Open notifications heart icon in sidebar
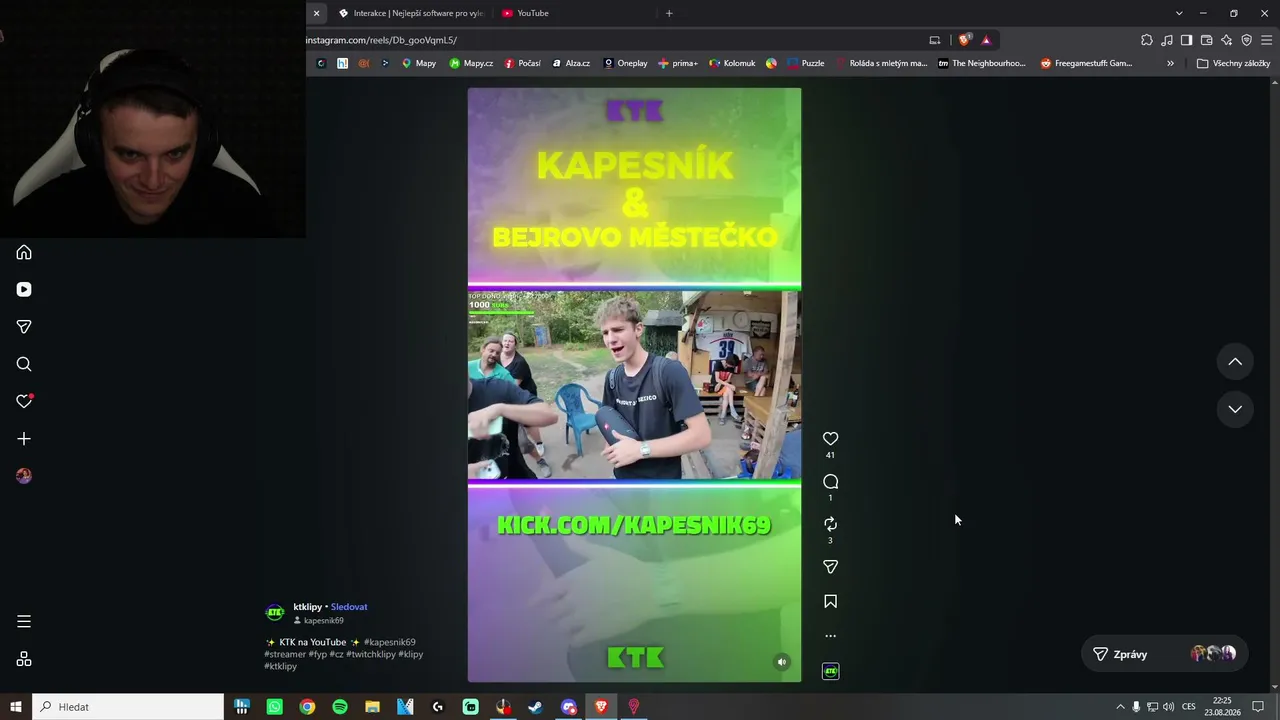1280x720 pixels. click(24, 401)
